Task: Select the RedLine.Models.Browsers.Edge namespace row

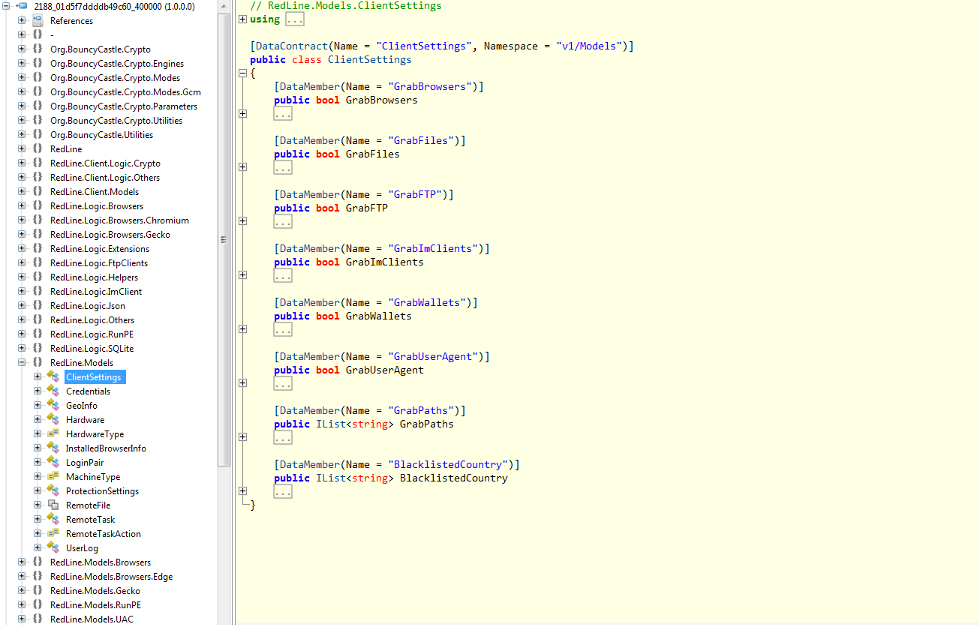Action: (111, 576)
